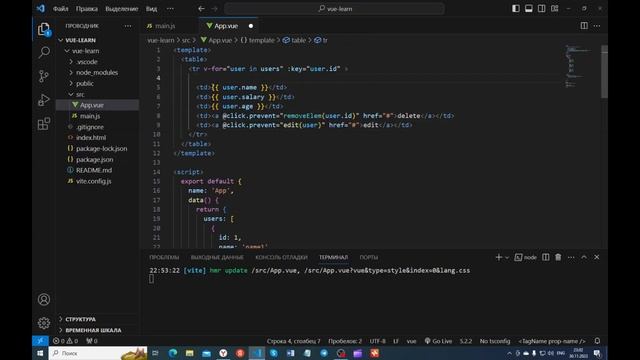Collapse the VUE-LEARN root section
Screen dimensions: 640x360
61,40
